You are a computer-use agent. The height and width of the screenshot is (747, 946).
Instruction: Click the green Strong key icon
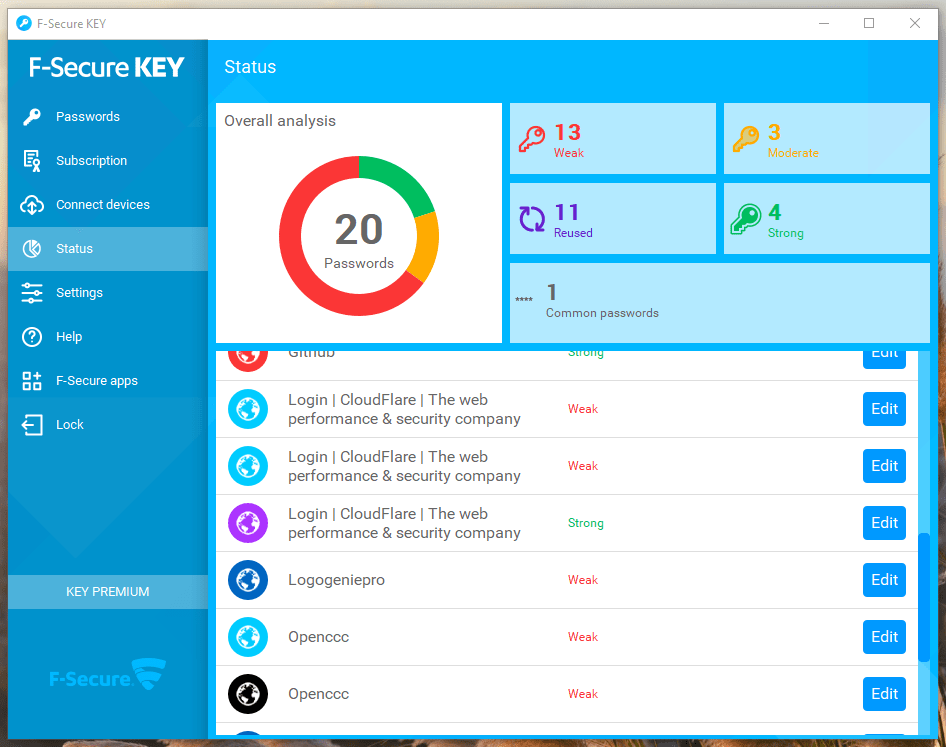point(746,218)
